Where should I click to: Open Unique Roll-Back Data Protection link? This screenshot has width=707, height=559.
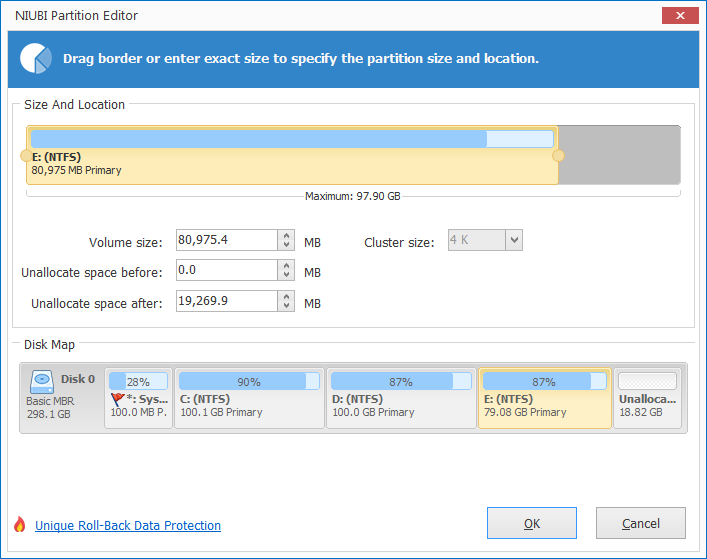(x=128, y=526)
